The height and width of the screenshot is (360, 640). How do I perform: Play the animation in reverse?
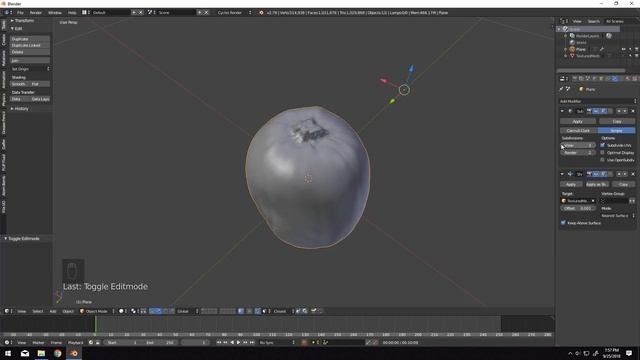(232, 342)
